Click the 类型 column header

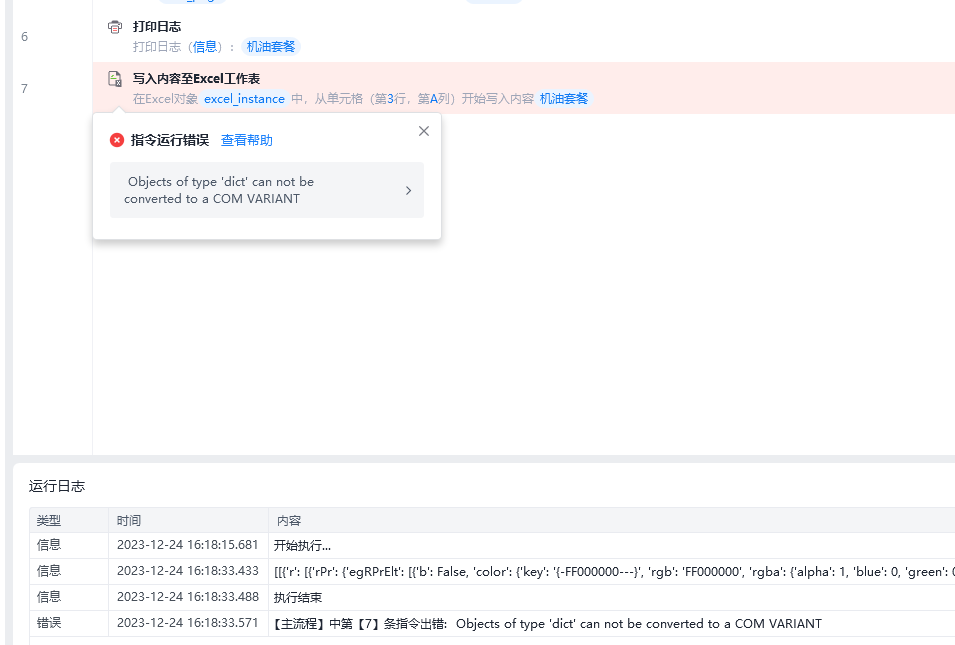pos(49,521)
